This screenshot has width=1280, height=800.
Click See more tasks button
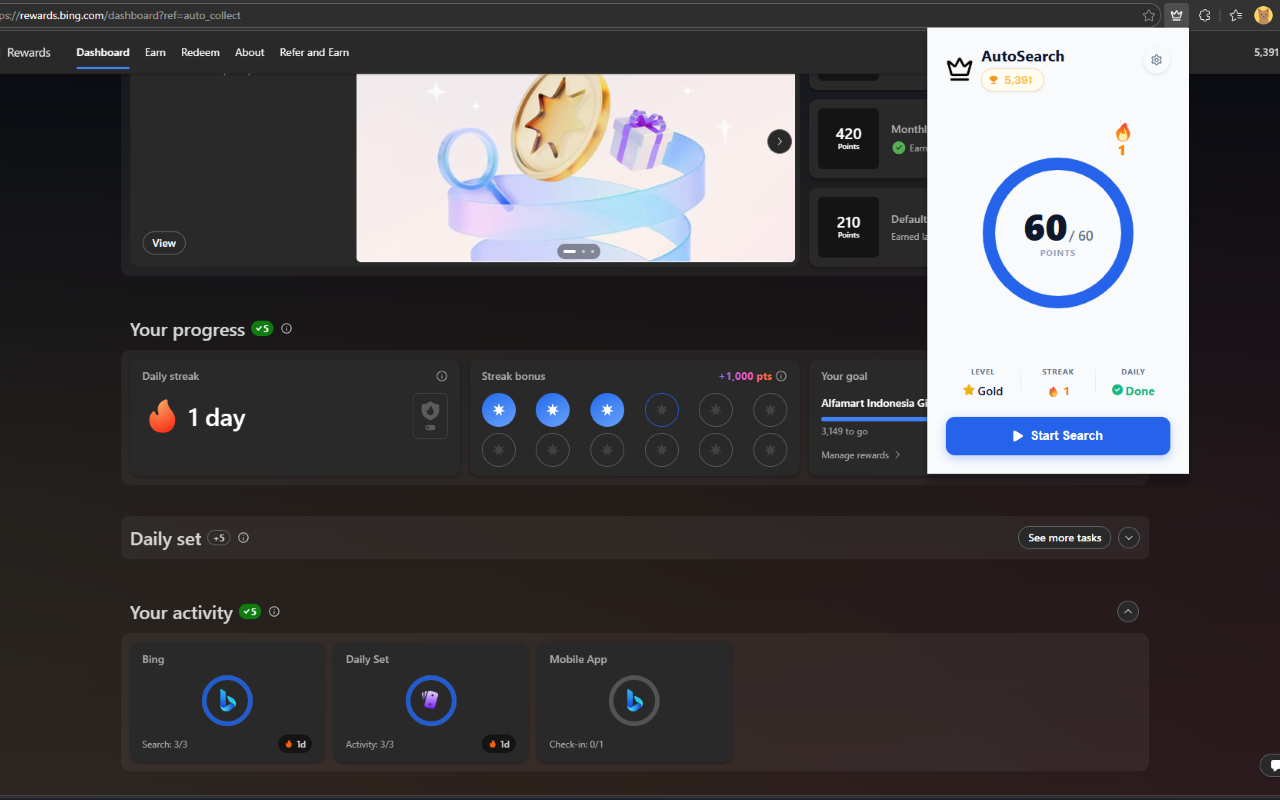pyautogui.click(x=1065, y=538)
